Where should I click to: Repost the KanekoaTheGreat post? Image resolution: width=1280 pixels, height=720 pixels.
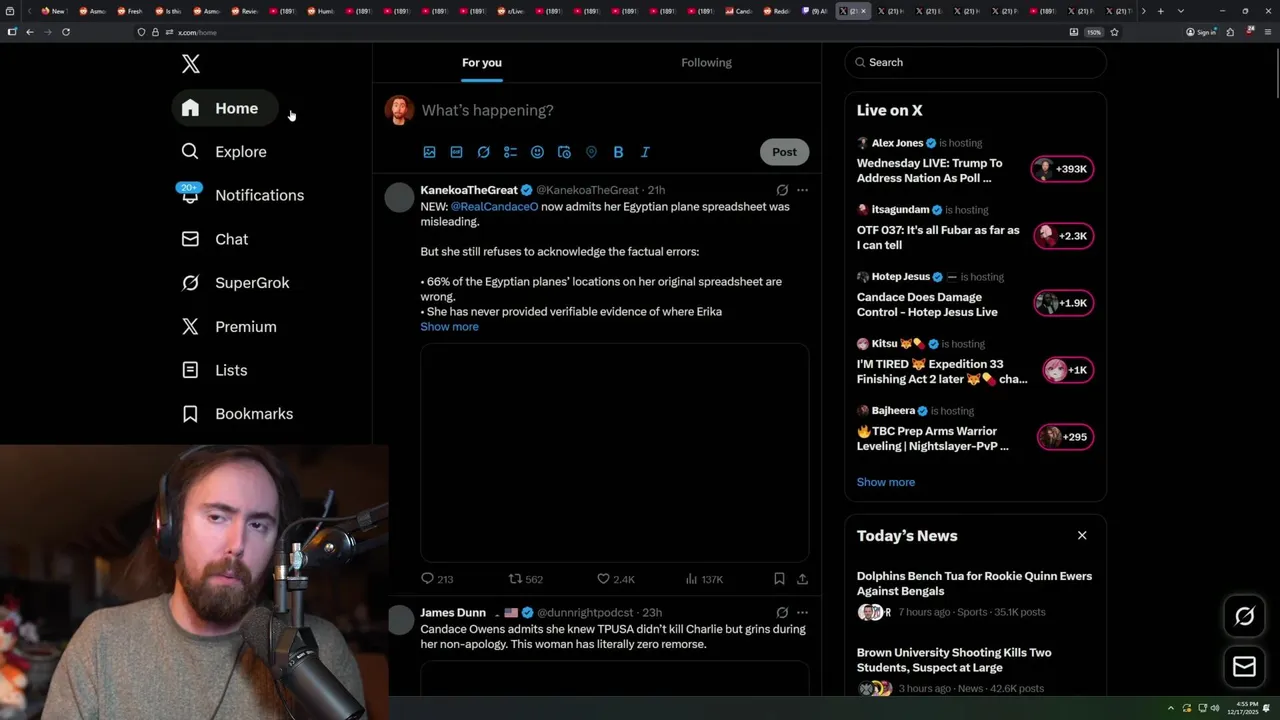526,579
